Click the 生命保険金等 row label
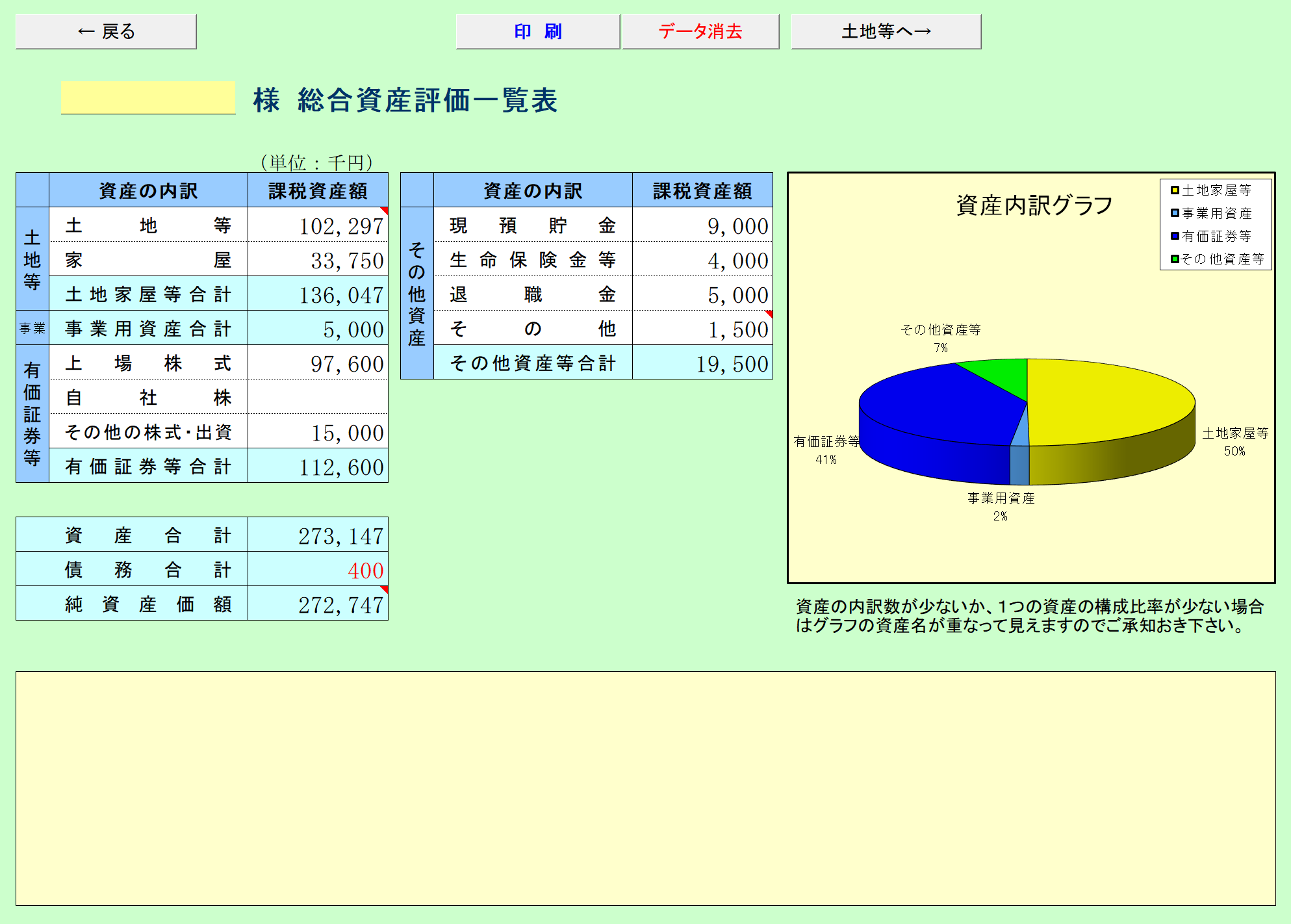This screenshot has height=924, width=1291. (x=533, y=259)
